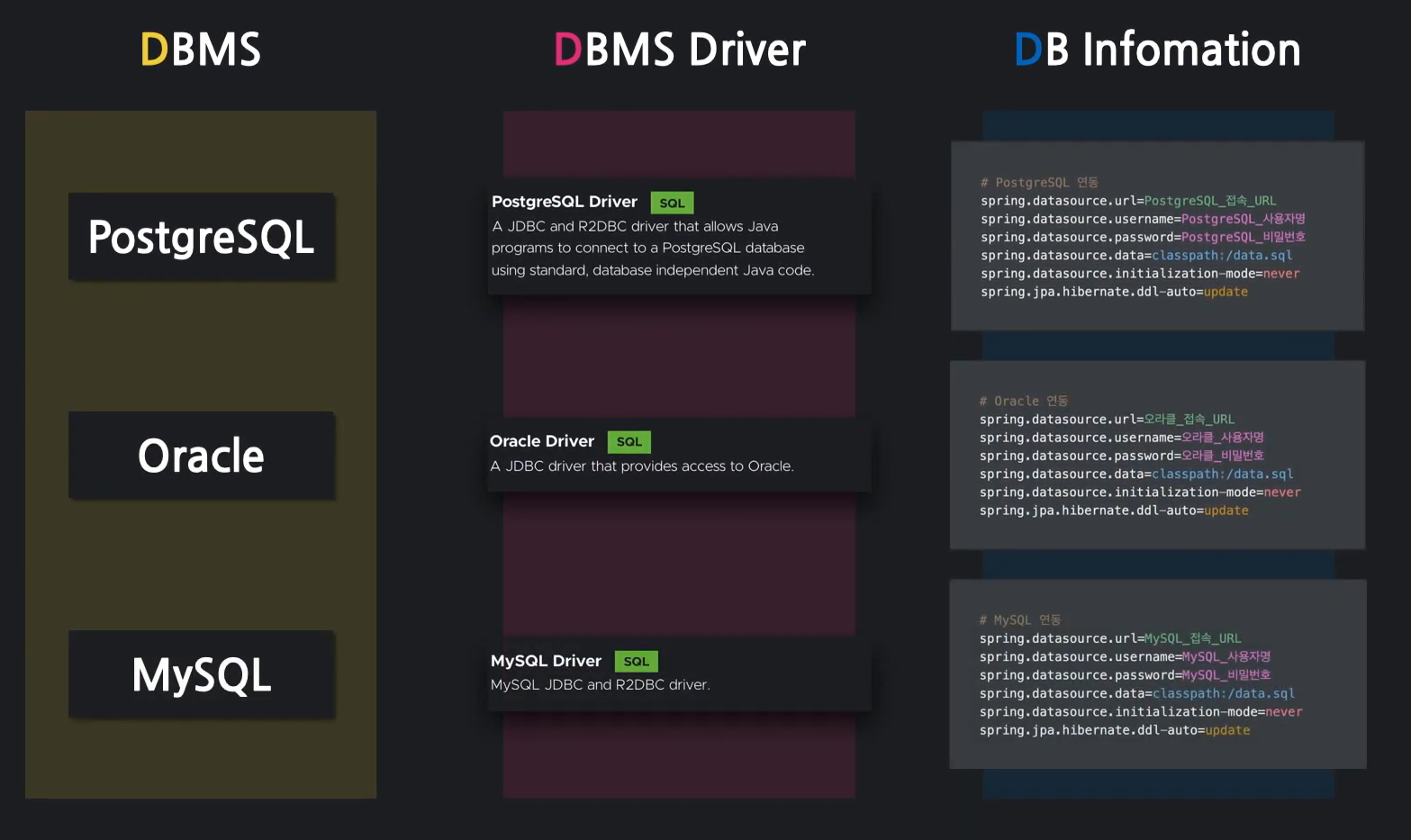This screenshot has height=840, width=1411.
Task: Open the MySQL Driver card title
Action: tap(546, 661)
